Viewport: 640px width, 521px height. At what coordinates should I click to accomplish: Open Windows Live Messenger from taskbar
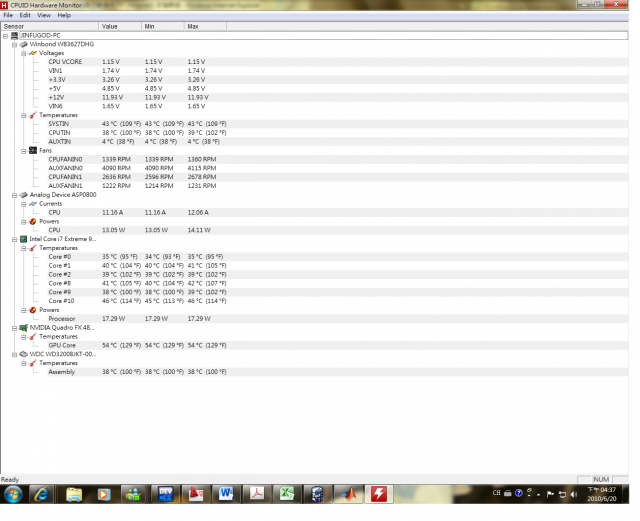[x=133, y=494]
